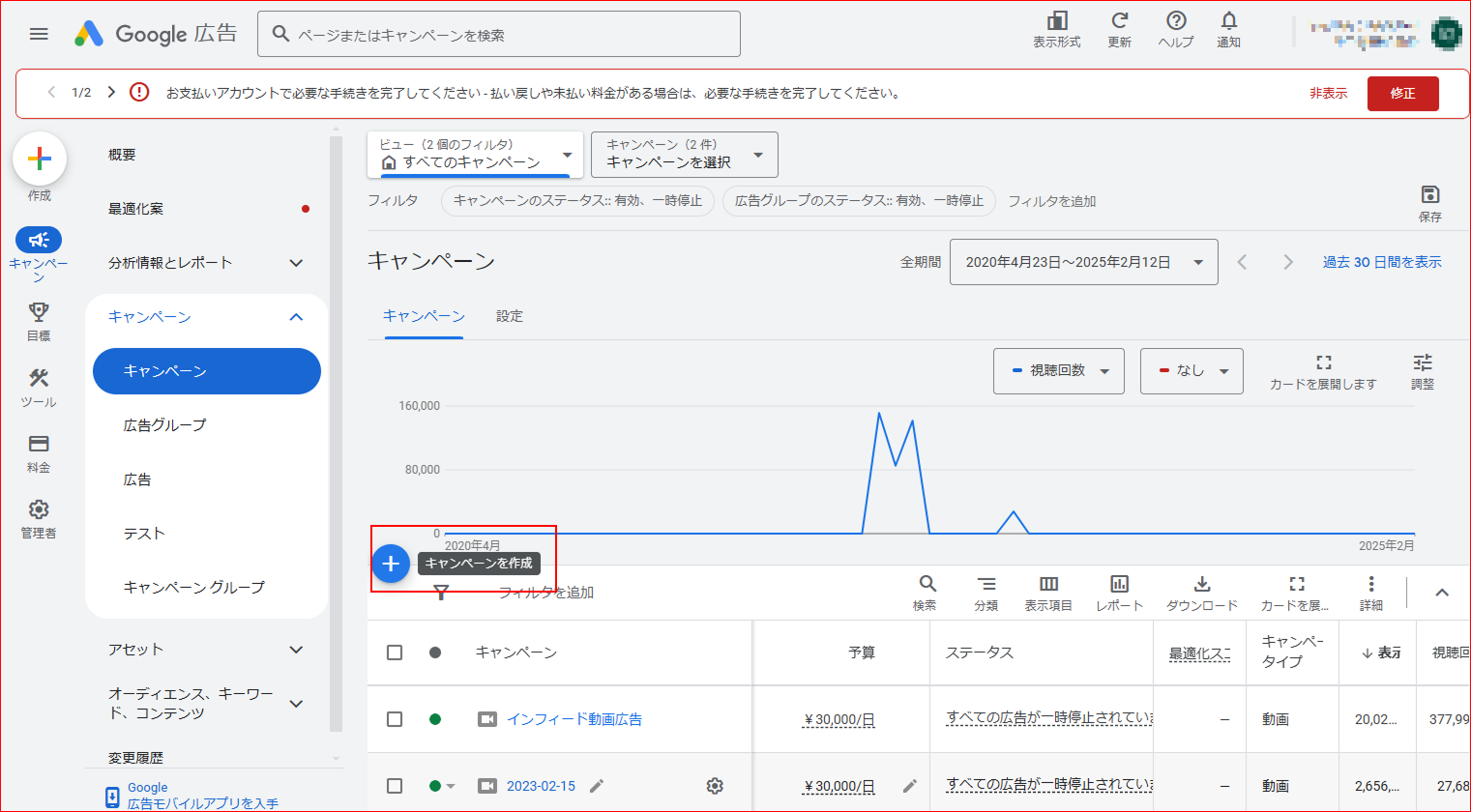Open settings gear in 2023-02-15 row
Viewport: 1471px width, 812px height.
tap(715, 786)
